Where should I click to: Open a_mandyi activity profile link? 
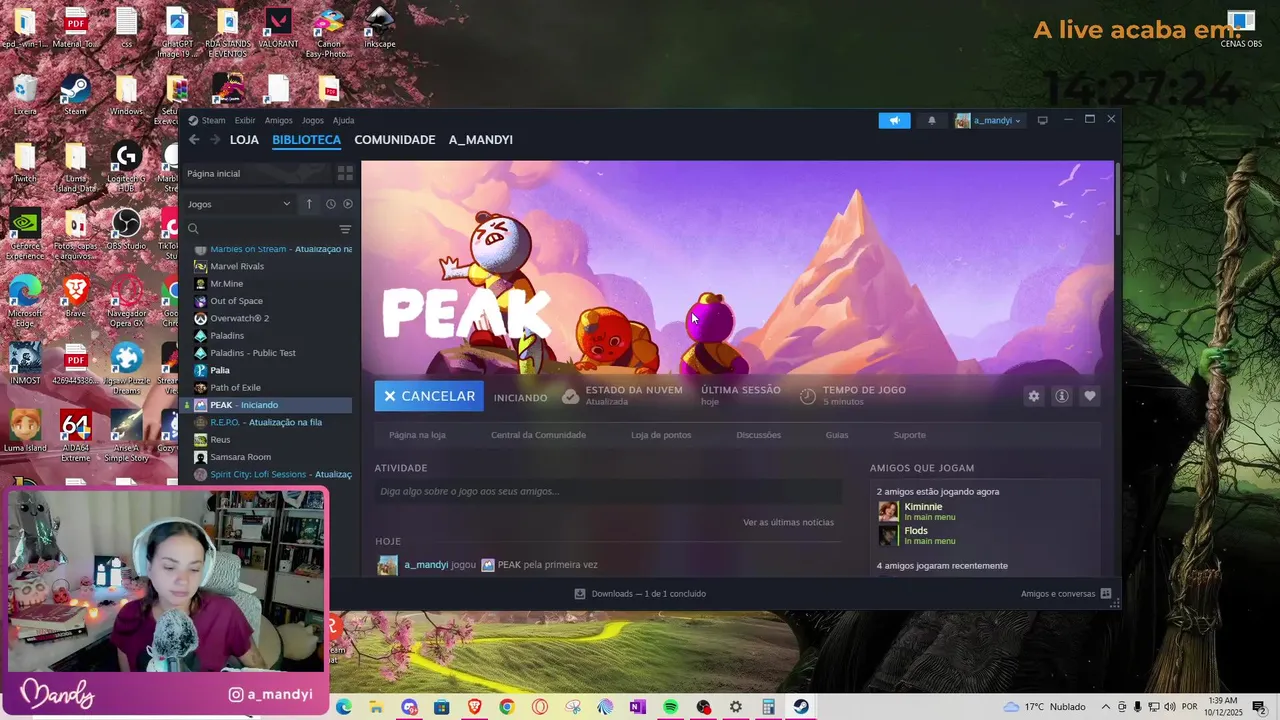pyautogui.click(x=426, y=565)
